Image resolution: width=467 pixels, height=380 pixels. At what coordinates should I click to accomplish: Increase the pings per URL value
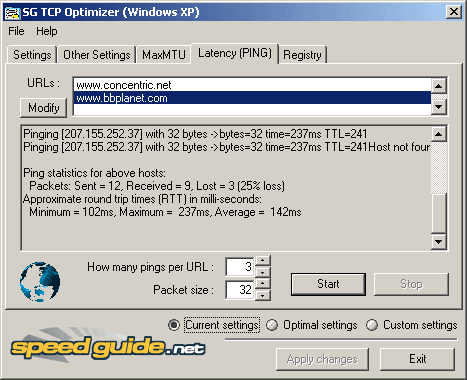263,261
